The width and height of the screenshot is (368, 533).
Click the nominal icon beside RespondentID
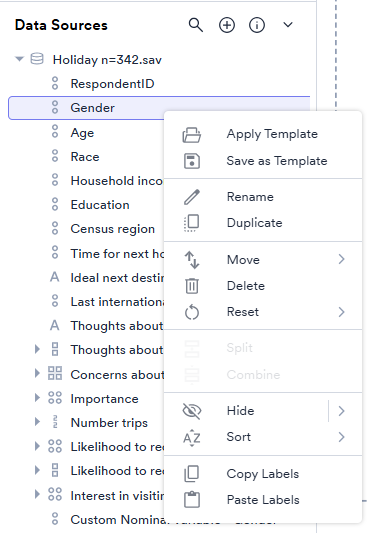click(x=55, y=83)
